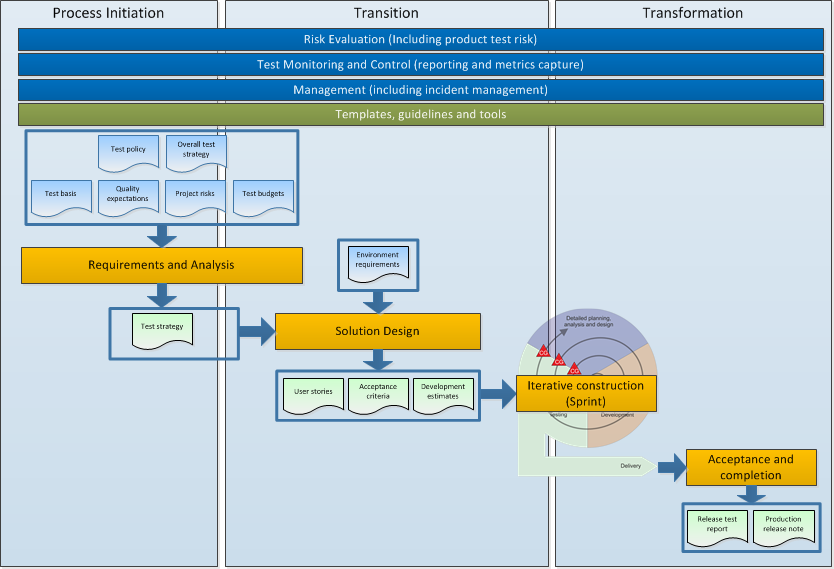
Task: Click the Management incident management banner
Action: pos(421,90)
